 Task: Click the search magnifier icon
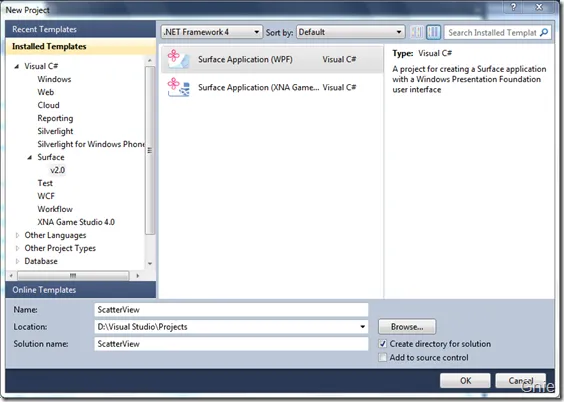pos(544,32)
